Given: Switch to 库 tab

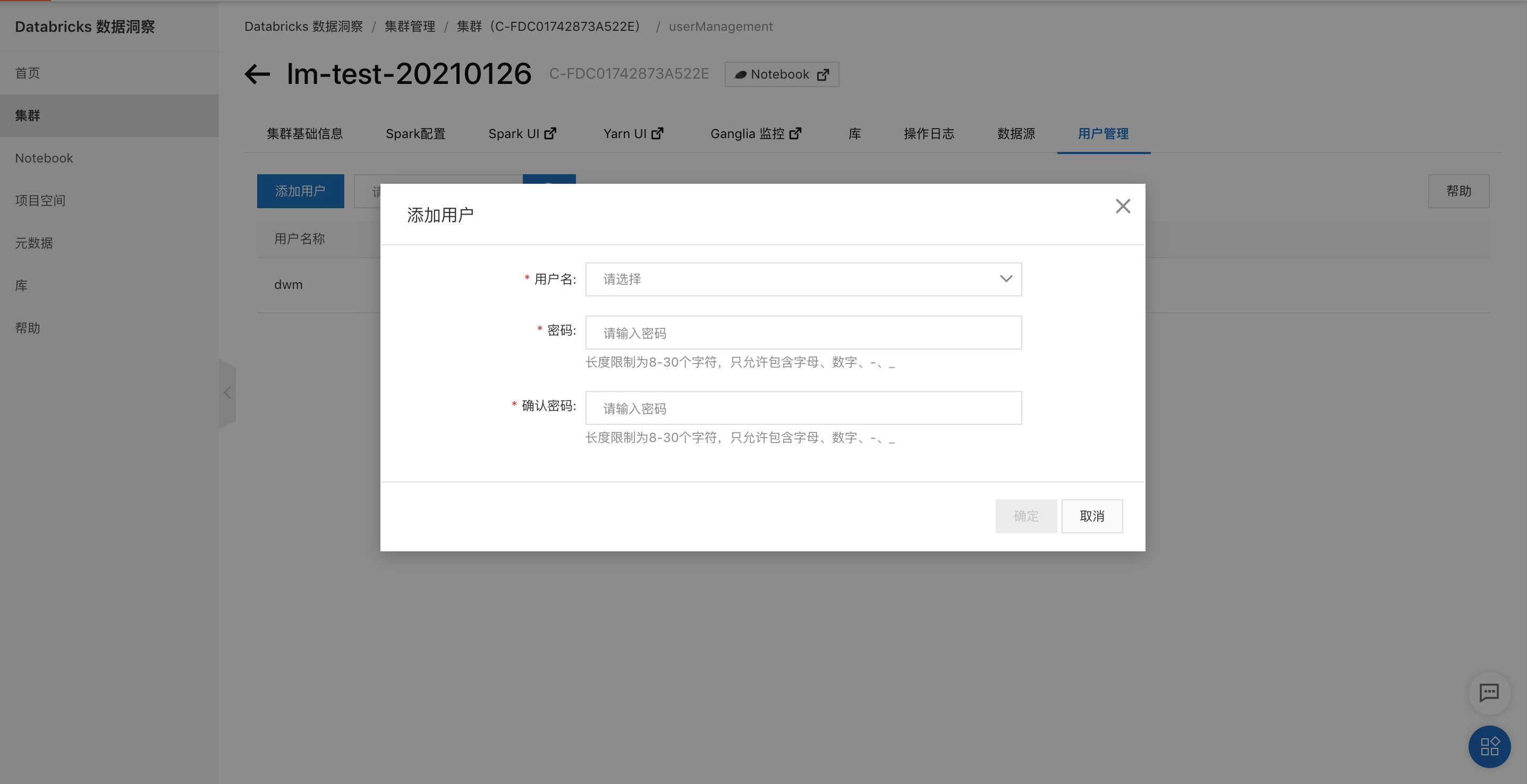Looking at the screenshot, I should 854,134.
